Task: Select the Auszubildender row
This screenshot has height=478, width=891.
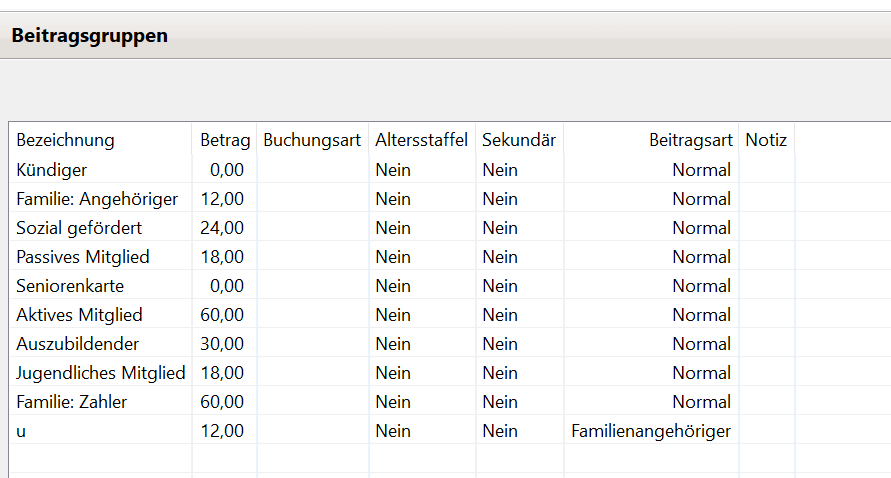Action: (77, 344)
